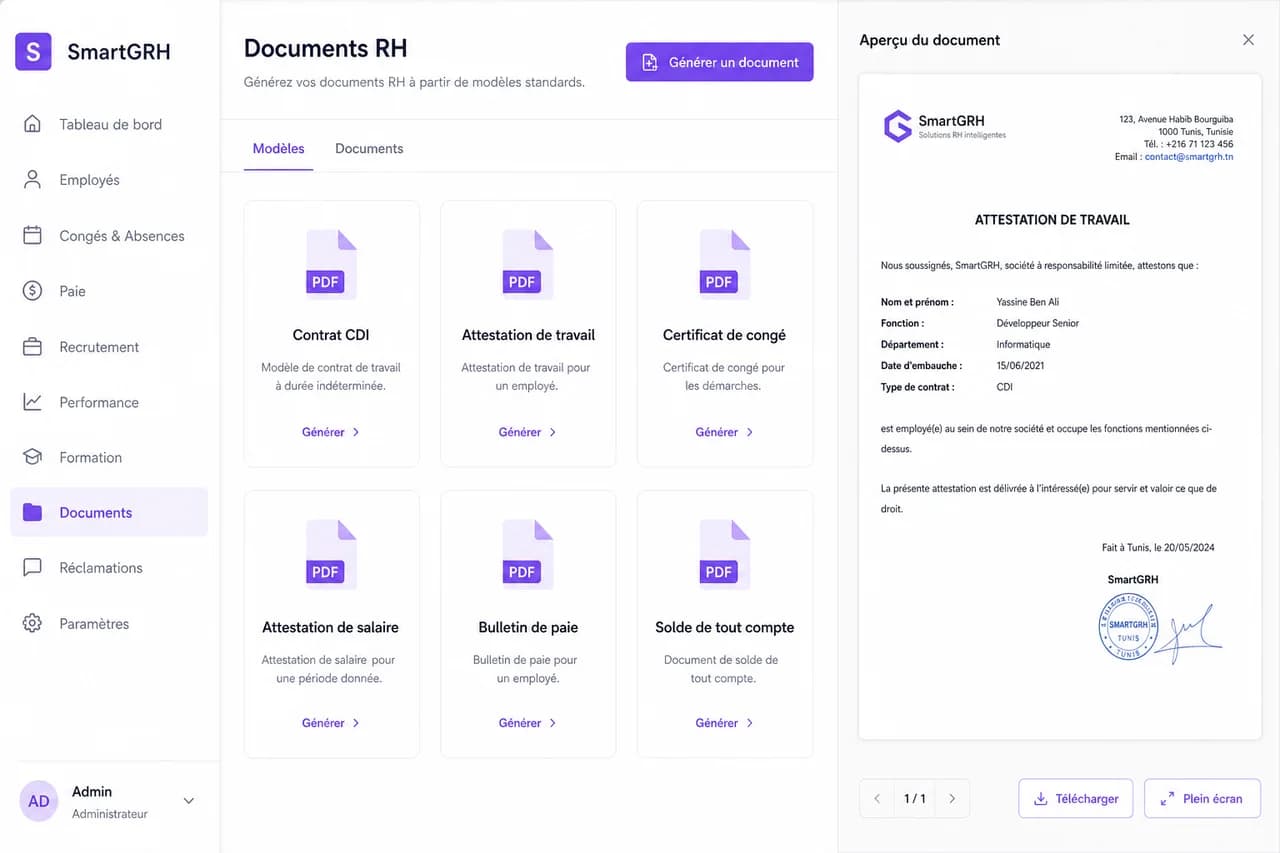The height and width of the screenshot is (853, 1280).
Task: Open the Performance menu item
Action: click(x=109, y=402)
